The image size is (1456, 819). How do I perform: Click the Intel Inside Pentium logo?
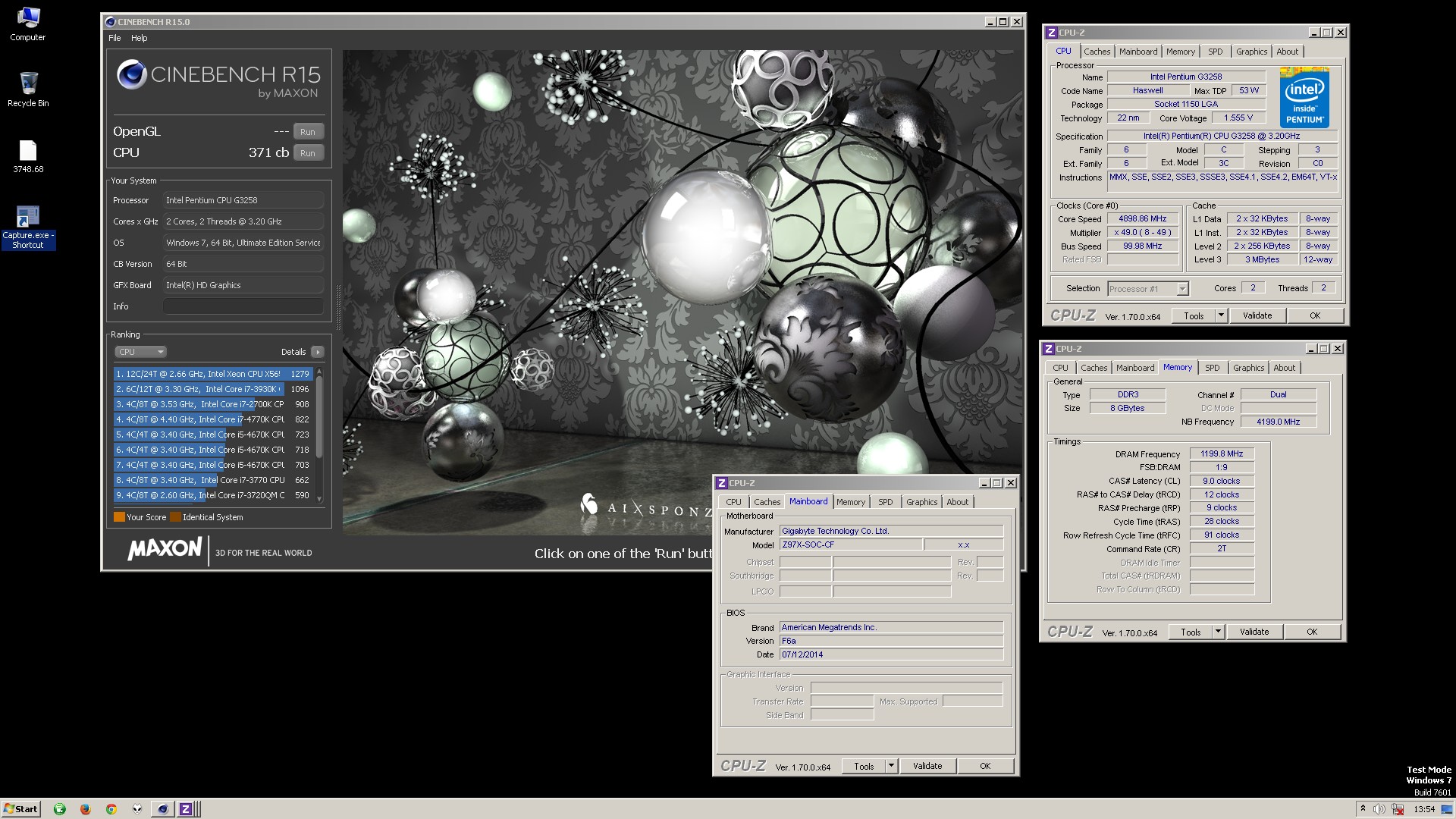coord(1304,97)
